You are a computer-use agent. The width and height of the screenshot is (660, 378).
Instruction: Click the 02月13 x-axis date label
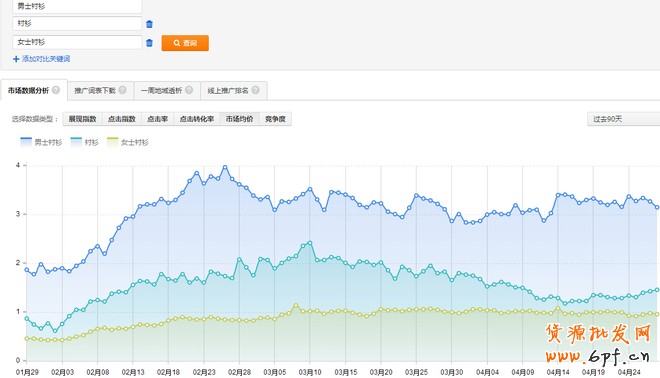(x=133, y=372)
